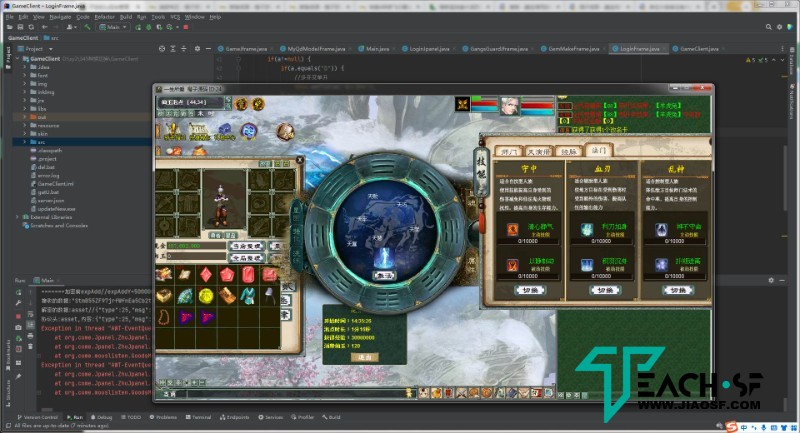Open the VCS menu
Viewport: 800px width, 433px height.
[175, 17]
